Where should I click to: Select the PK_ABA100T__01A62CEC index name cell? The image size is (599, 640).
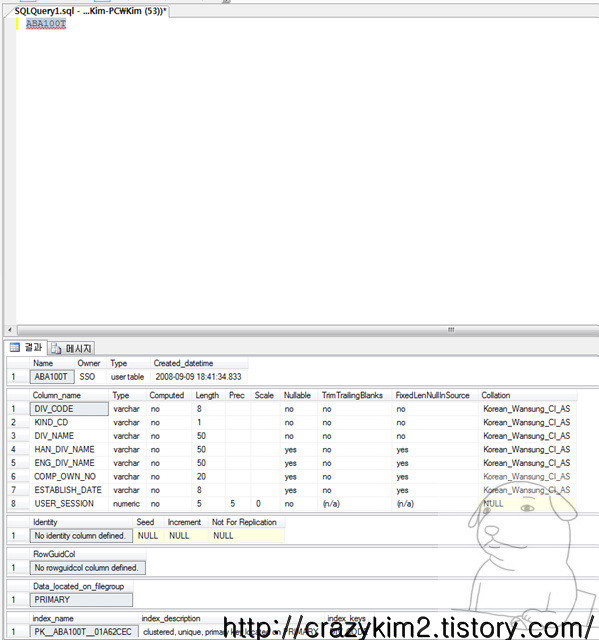tap(83, 632)
